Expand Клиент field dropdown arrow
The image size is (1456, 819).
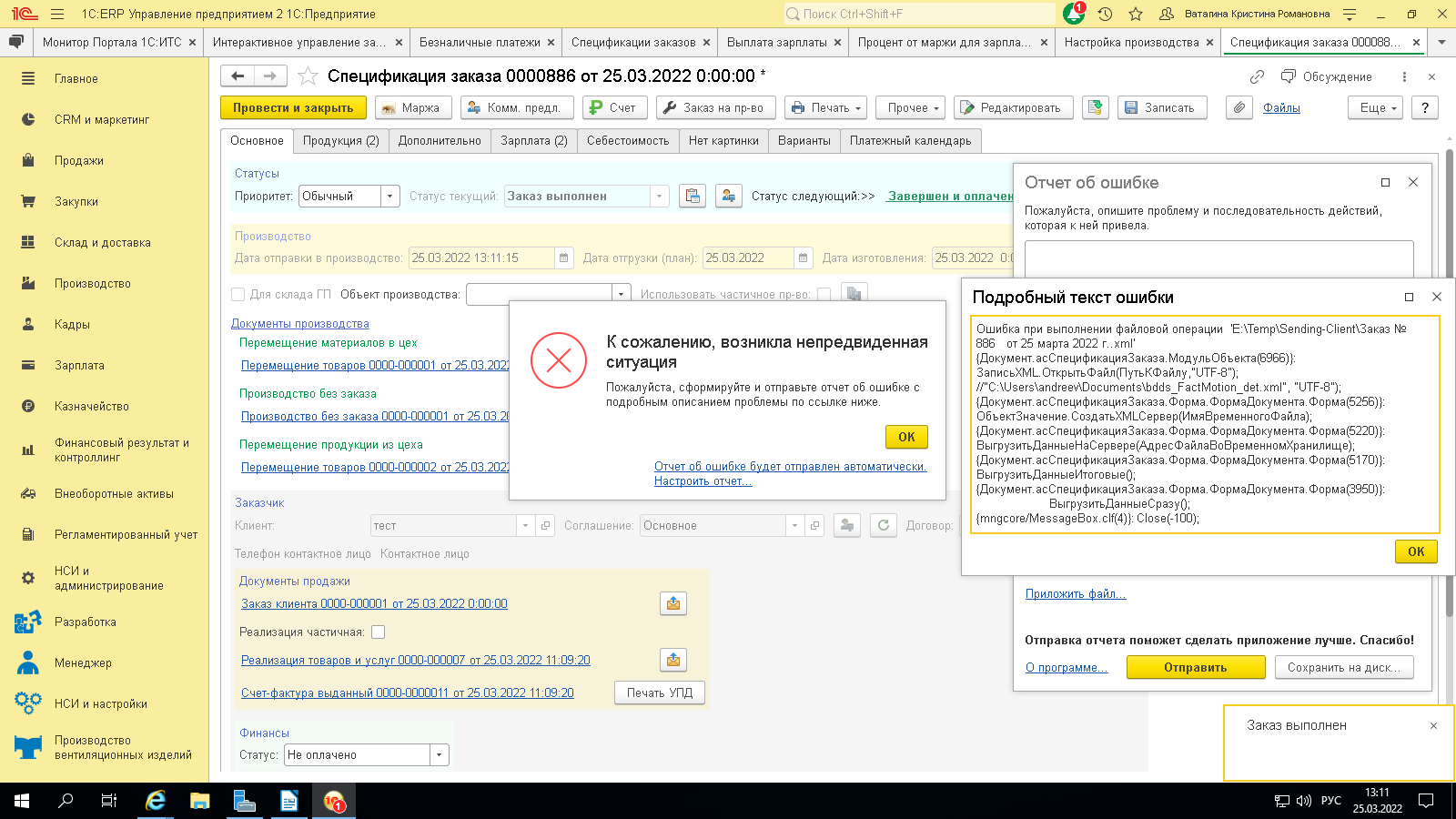(x=525, y=525)
